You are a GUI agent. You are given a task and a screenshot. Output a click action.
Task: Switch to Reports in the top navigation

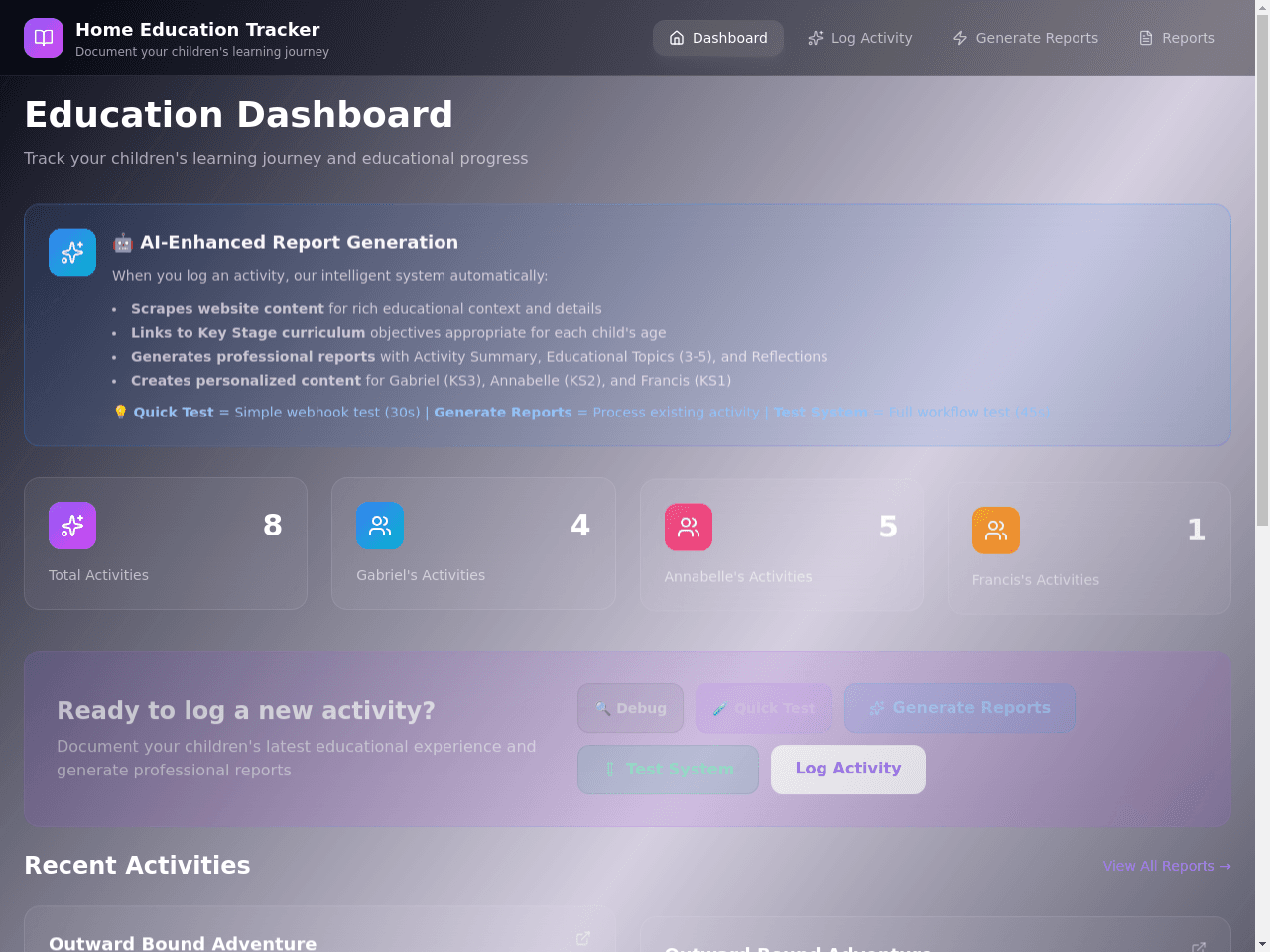click(x=1177, y=38)
